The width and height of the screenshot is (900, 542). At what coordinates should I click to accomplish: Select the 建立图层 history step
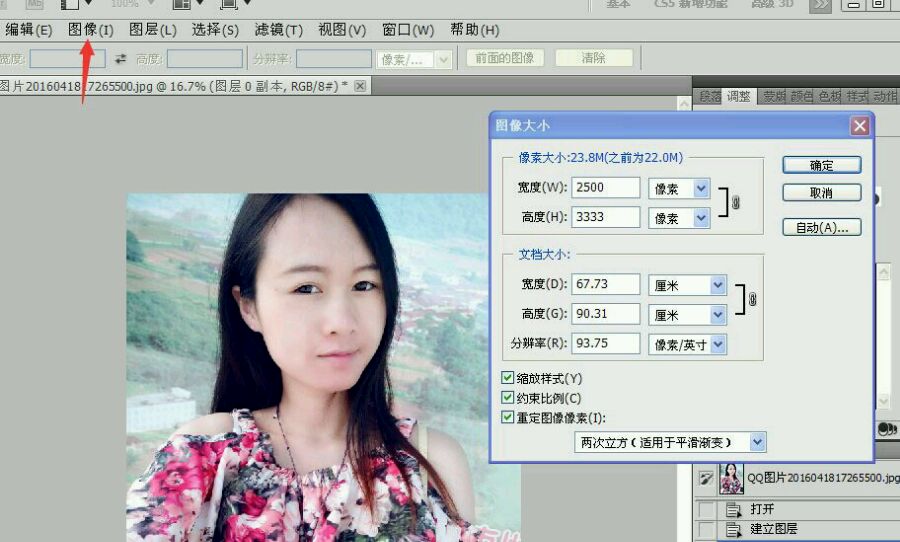click(x=772, y=529)
